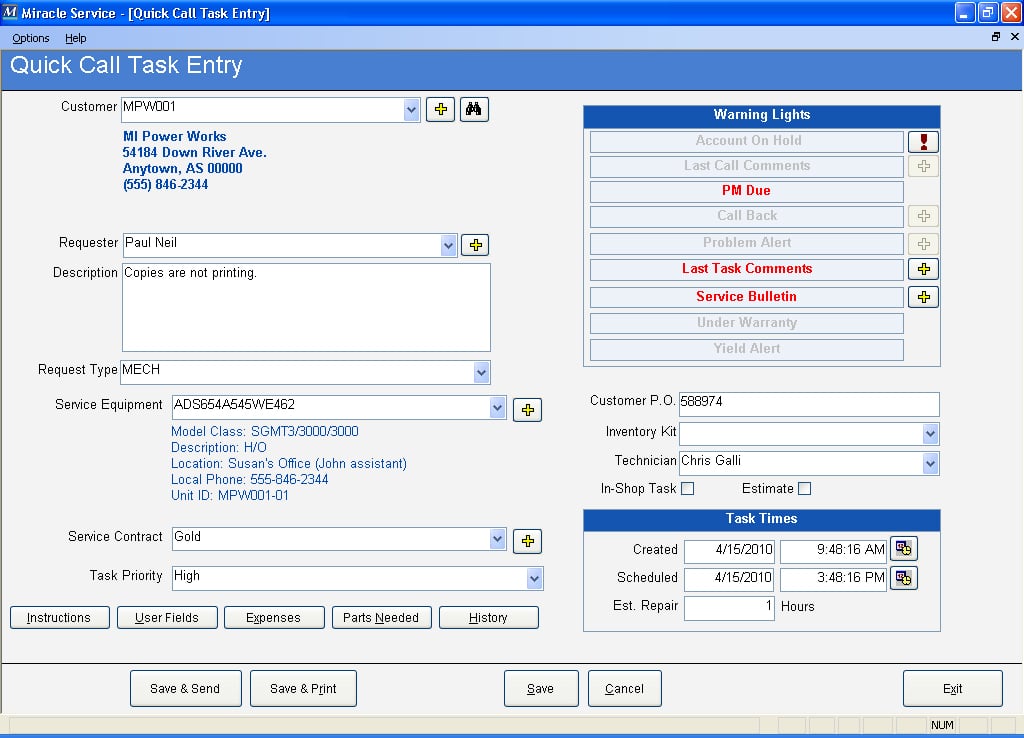The height and width of the screenshot is (738, 1024).
Task: Set Scheduled time with clock icon
Action: pyautogui.click(x=904, y=577)
